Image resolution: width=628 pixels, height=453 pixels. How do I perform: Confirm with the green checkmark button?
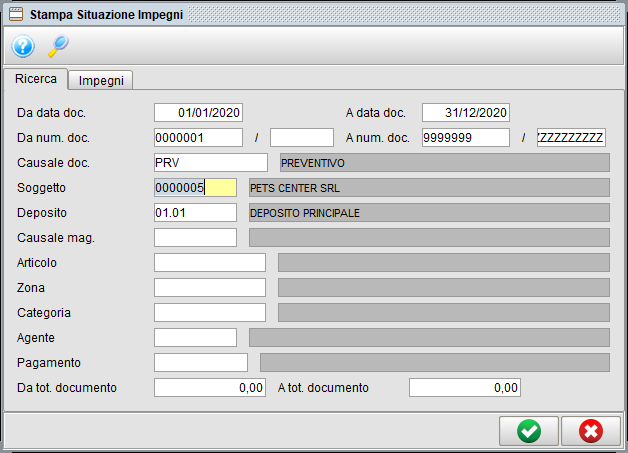tap(528, 431)
